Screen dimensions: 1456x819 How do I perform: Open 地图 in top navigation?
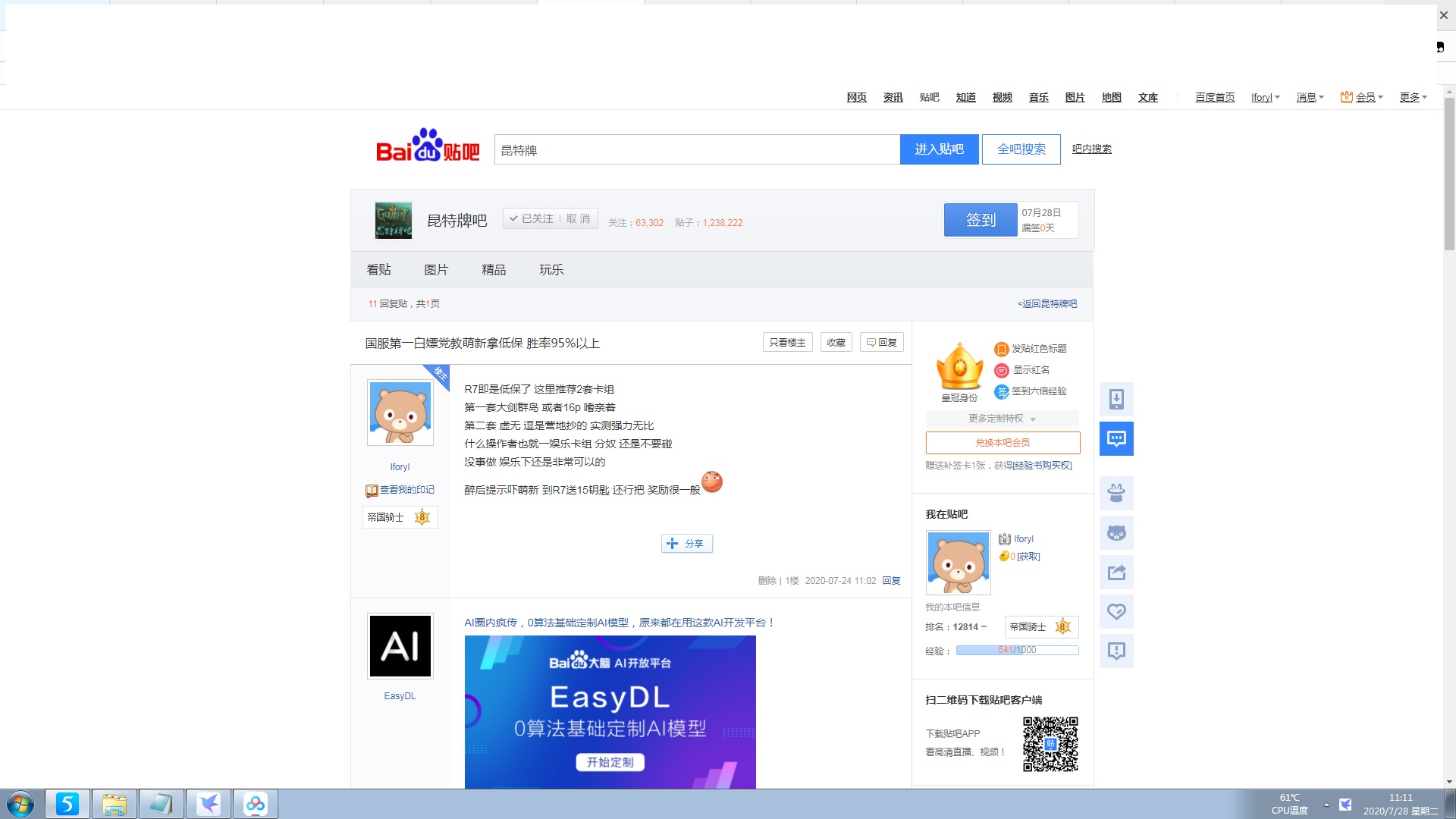click(1111, 97)
